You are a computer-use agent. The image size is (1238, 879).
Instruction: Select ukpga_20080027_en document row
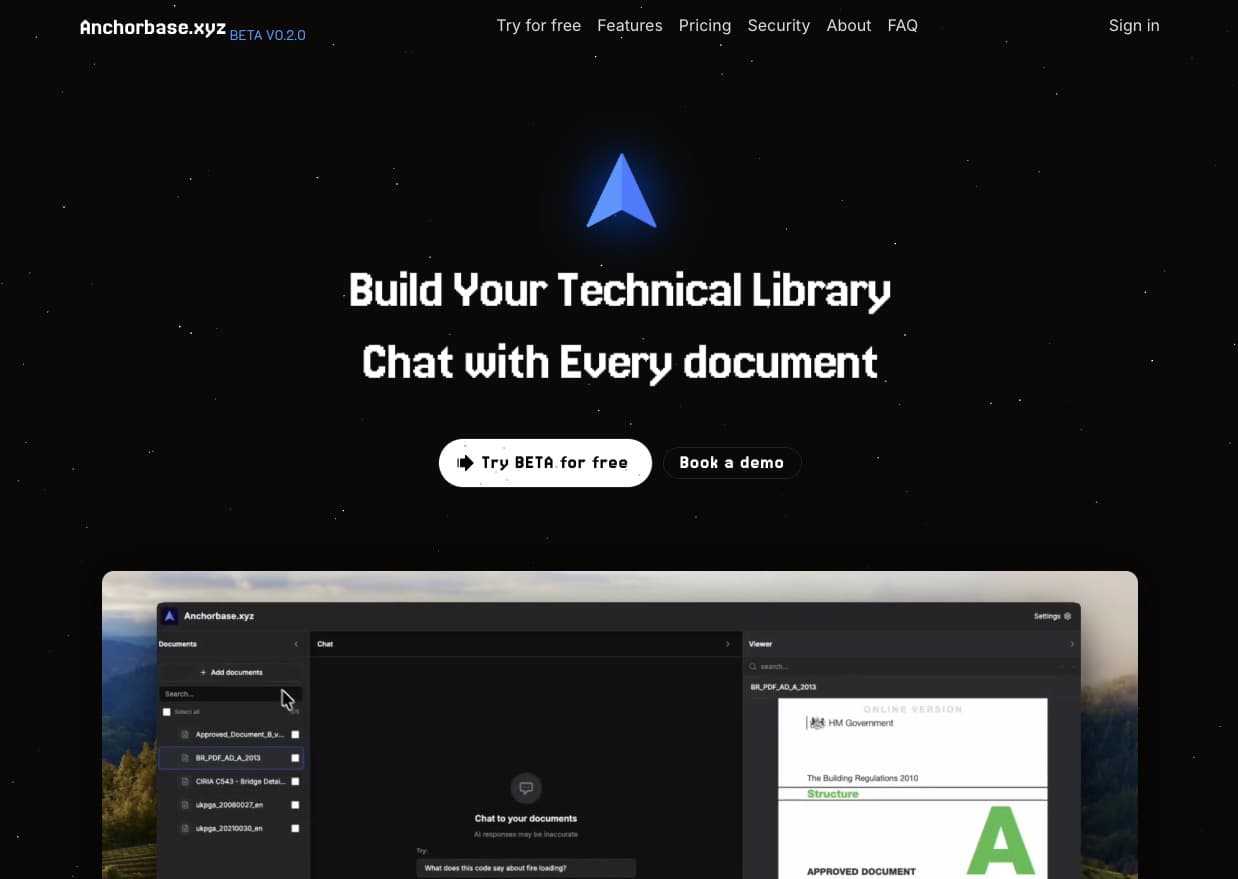[x=231, y=805]
